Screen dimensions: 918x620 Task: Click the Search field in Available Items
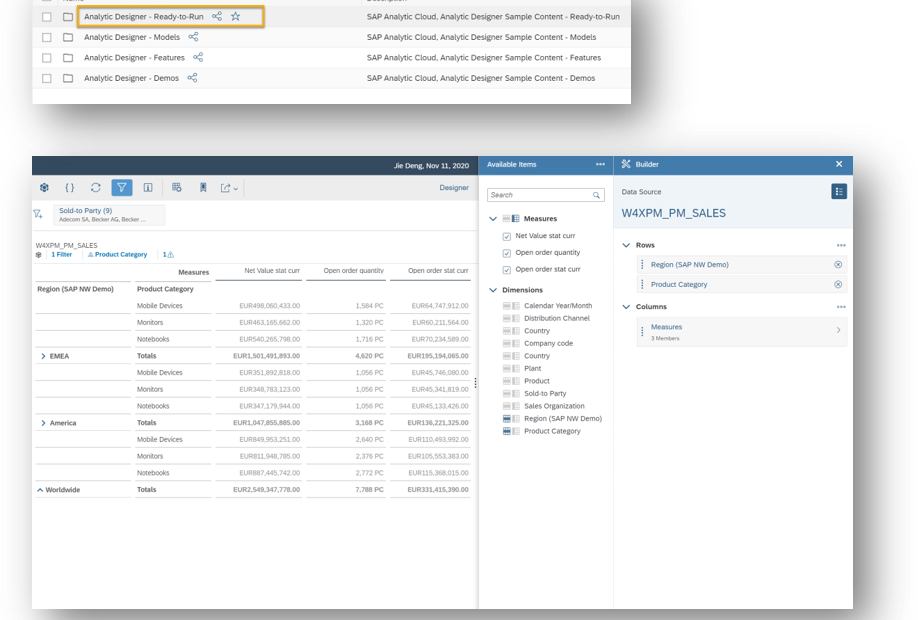546,195
